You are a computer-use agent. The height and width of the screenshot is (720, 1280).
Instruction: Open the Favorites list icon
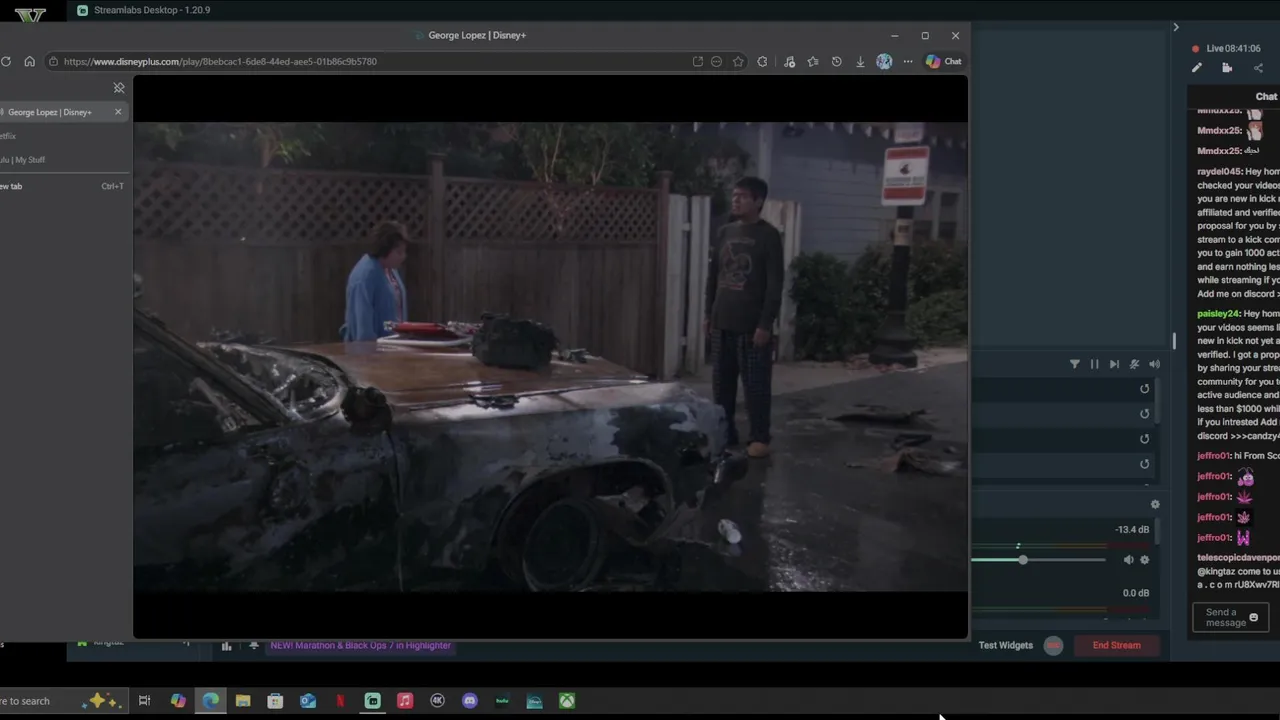click(813, 61)
